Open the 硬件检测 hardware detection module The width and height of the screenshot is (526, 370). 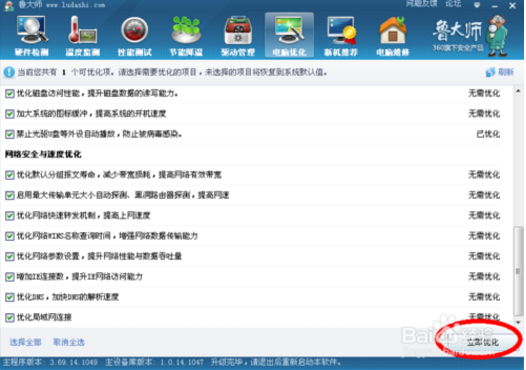(32, 36)
